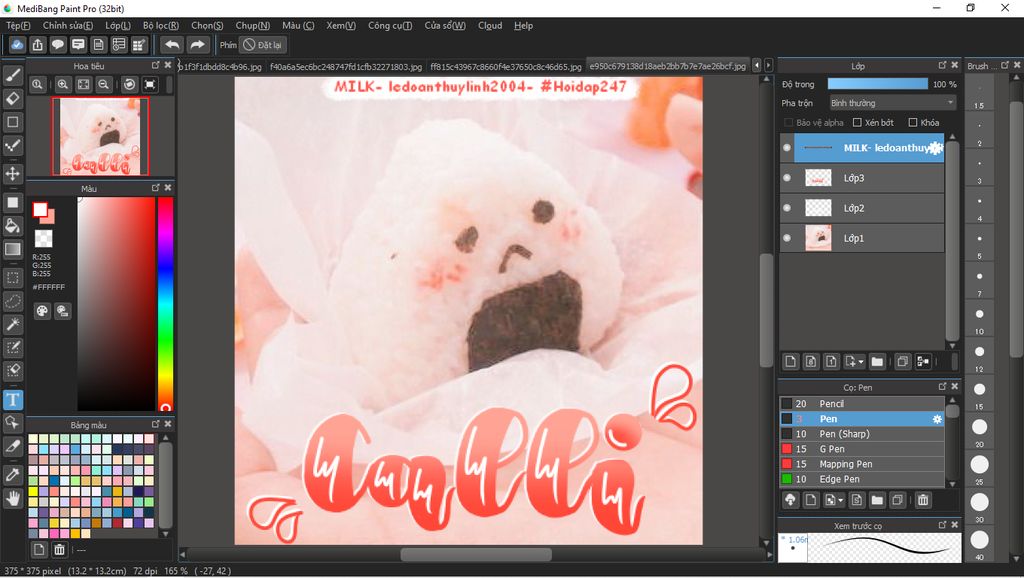Choose the Bucket fill tool
The height and width of the screenshot is (578, 1024).
click(x=13, y=225)
